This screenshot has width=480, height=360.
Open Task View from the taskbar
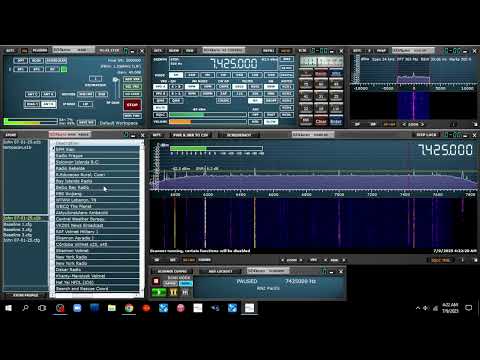(42, 308)
